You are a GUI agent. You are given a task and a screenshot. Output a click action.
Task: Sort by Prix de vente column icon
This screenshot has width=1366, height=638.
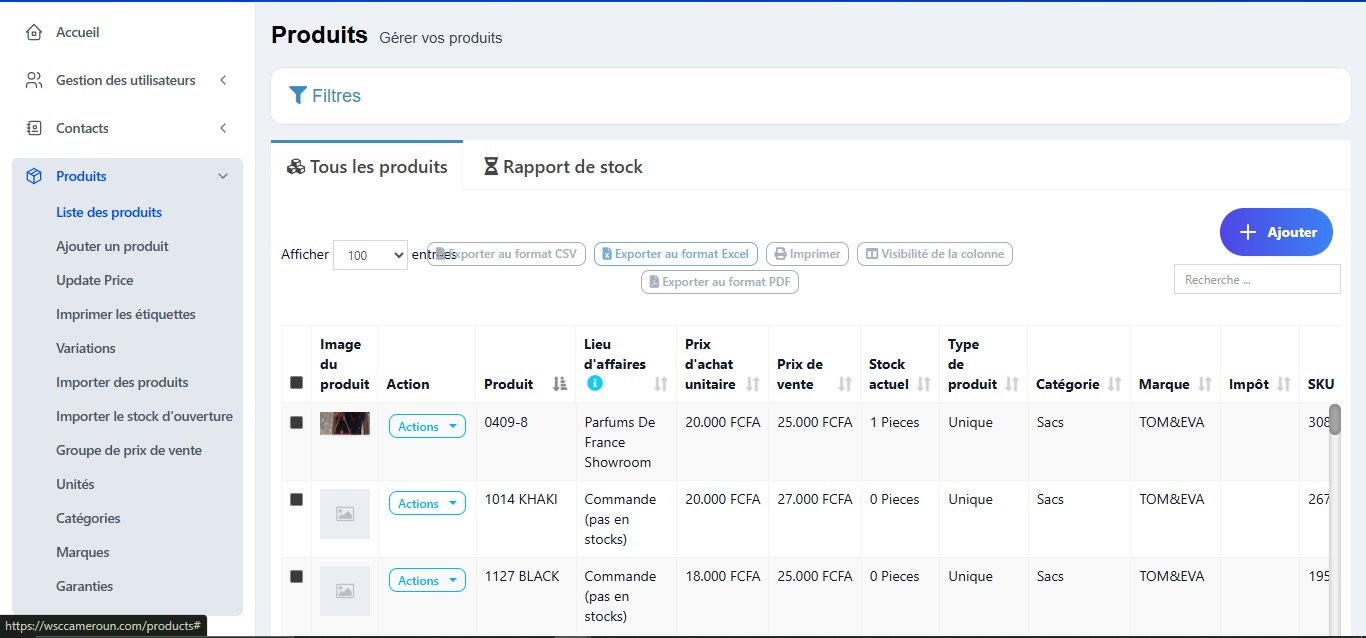click(845, 384)
